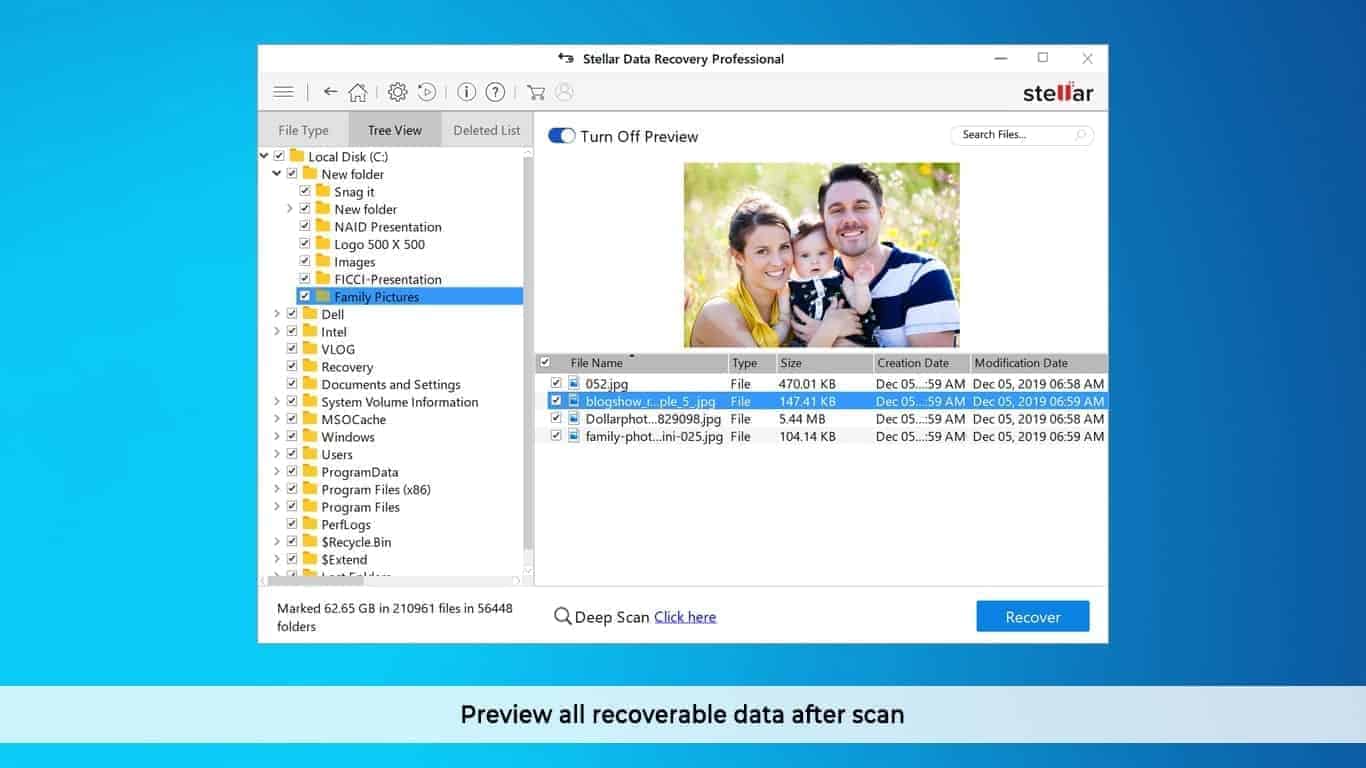Click the user account icon
The width and height of the screenshot is (1366, 768).
tap(564, 91)
